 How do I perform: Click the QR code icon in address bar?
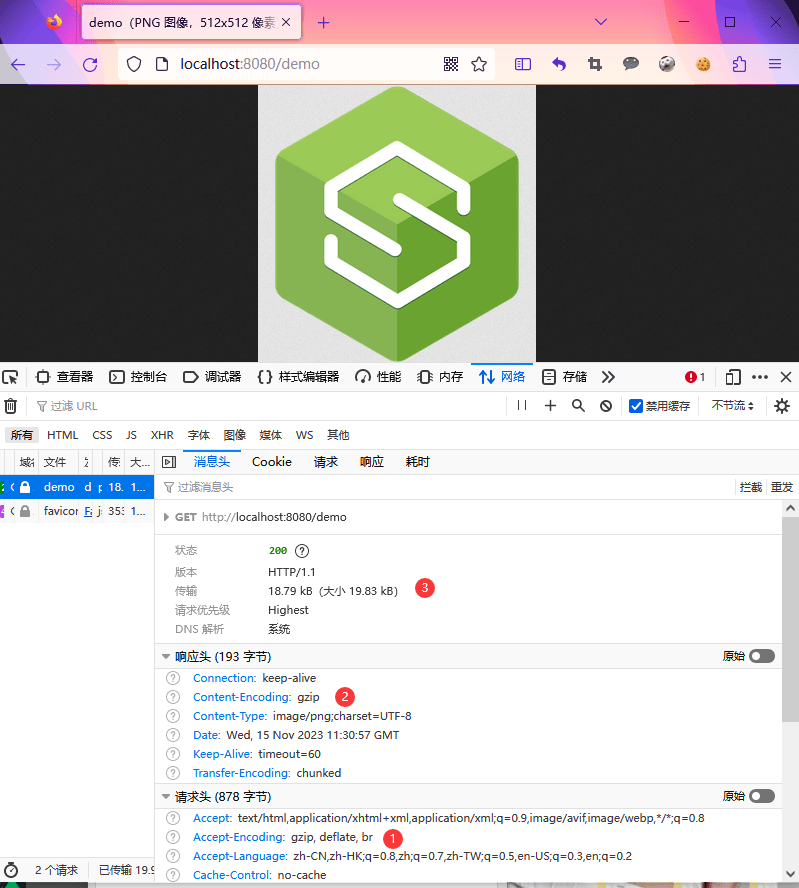(451, 64)
